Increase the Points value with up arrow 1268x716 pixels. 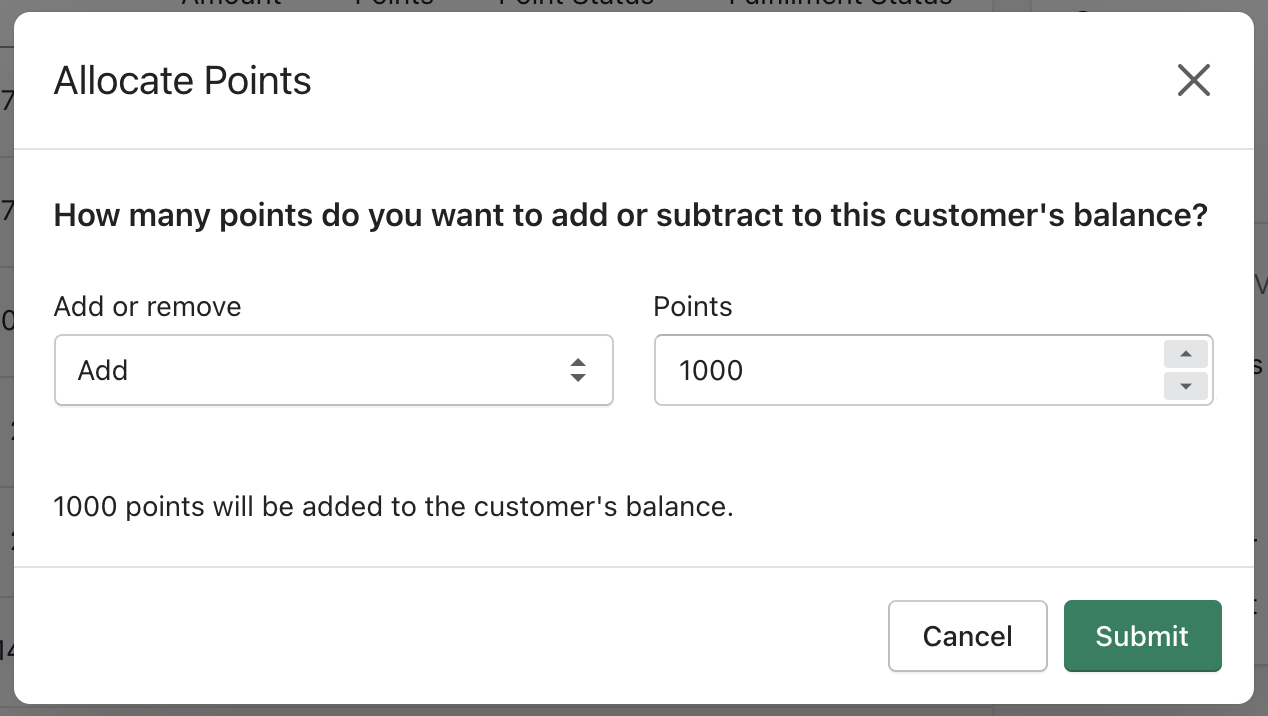(1186, 354)
